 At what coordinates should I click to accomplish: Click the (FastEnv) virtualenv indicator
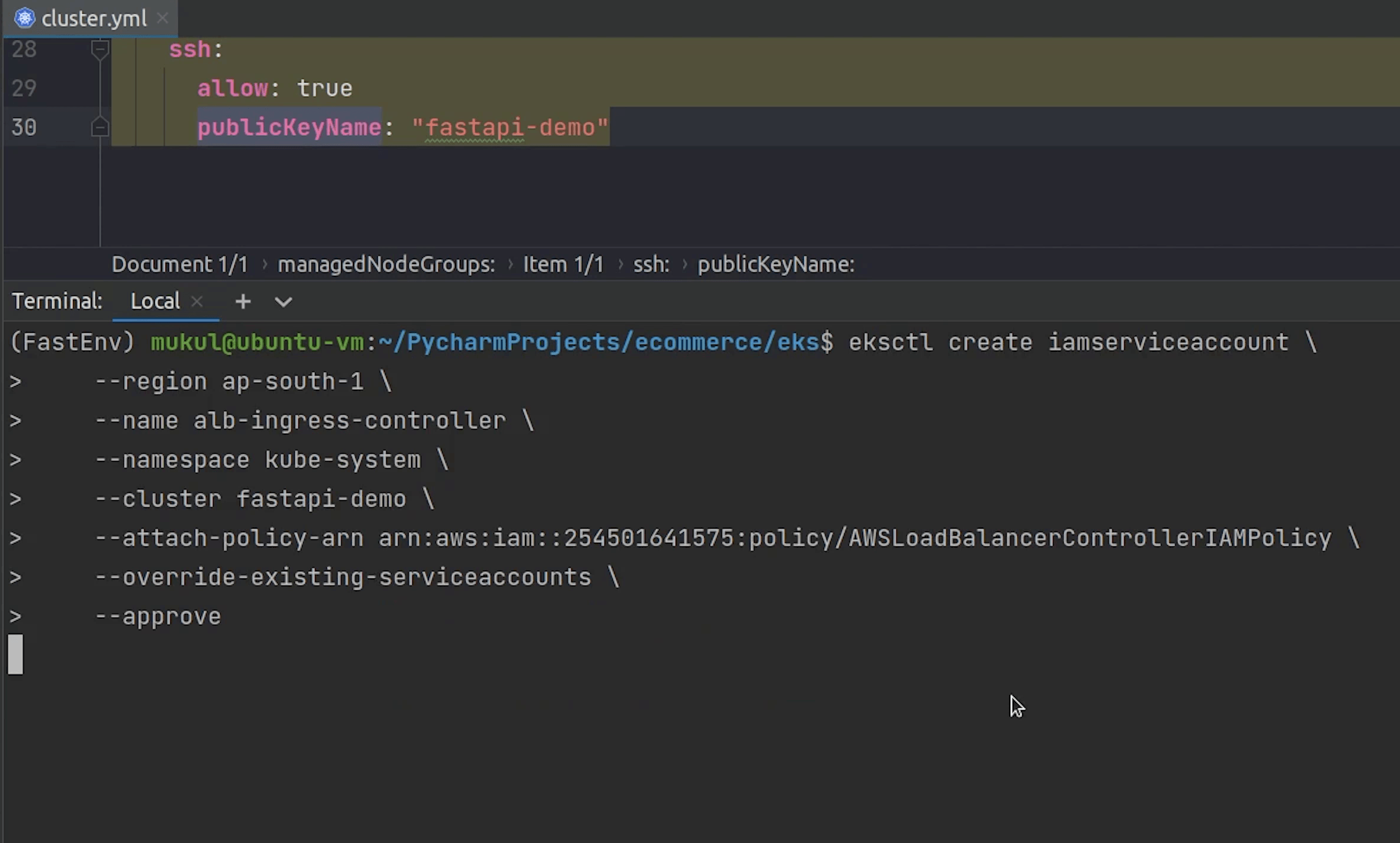click(73, 342)
